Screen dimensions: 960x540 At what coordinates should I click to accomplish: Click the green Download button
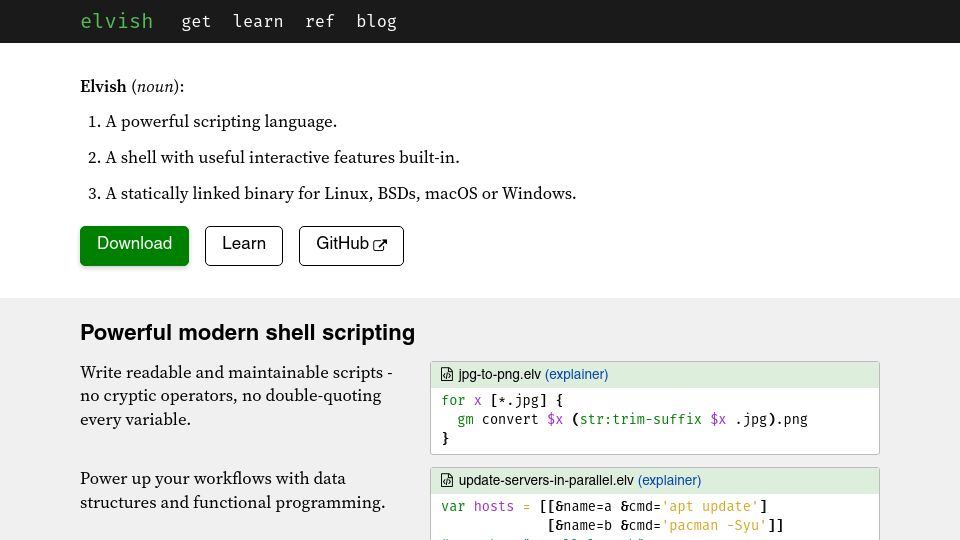click(x=134, y=246)
